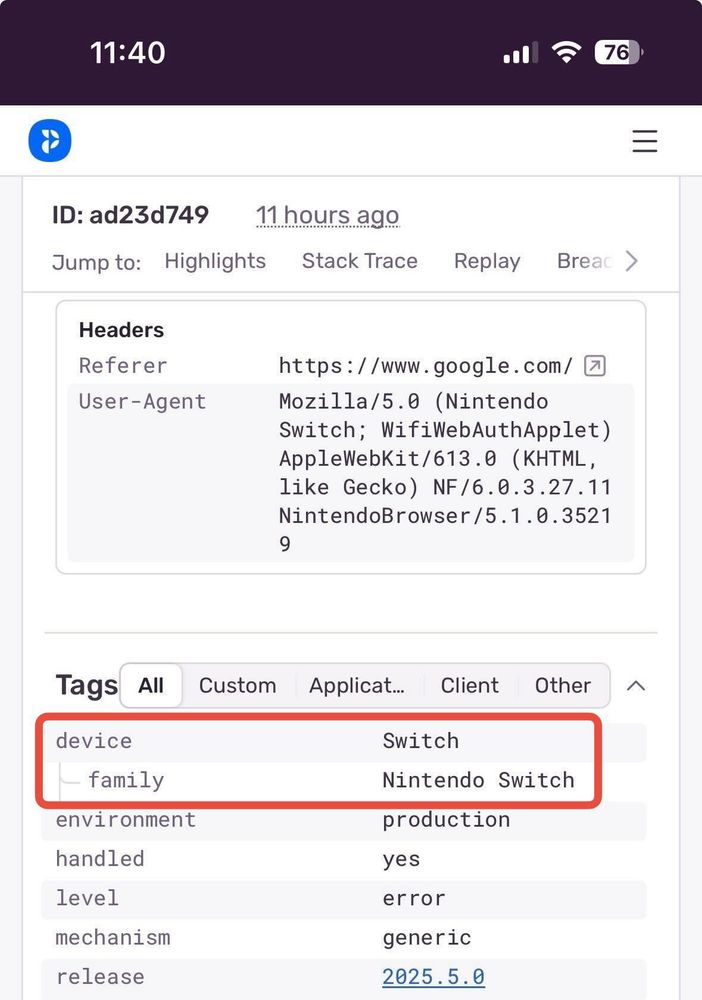The width and height of the screenshot is (702, 1000).
Task: Click the level tag key
Action: [x=87, y=898]
